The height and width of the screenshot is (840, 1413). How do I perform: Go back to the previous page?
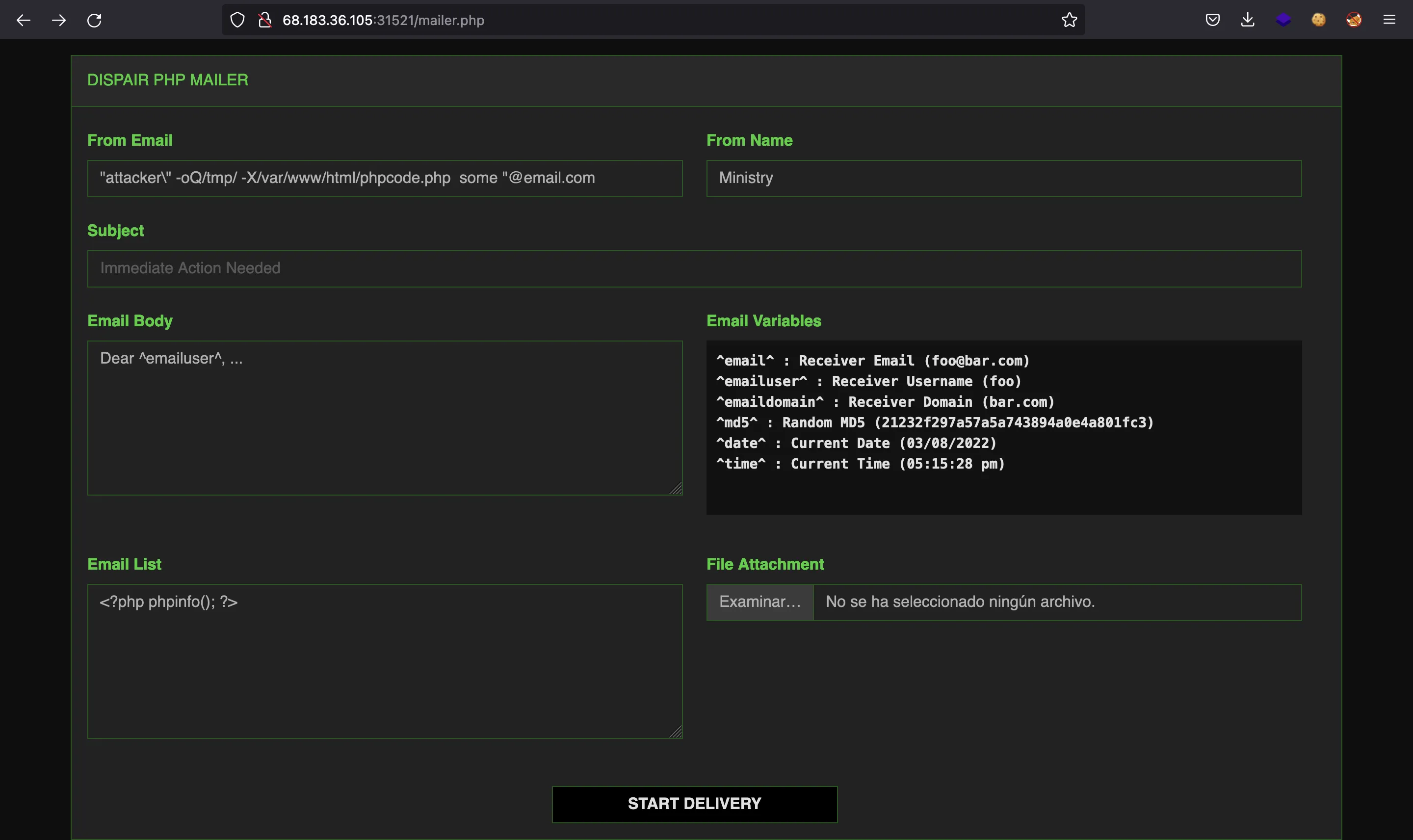click(23, 21)
